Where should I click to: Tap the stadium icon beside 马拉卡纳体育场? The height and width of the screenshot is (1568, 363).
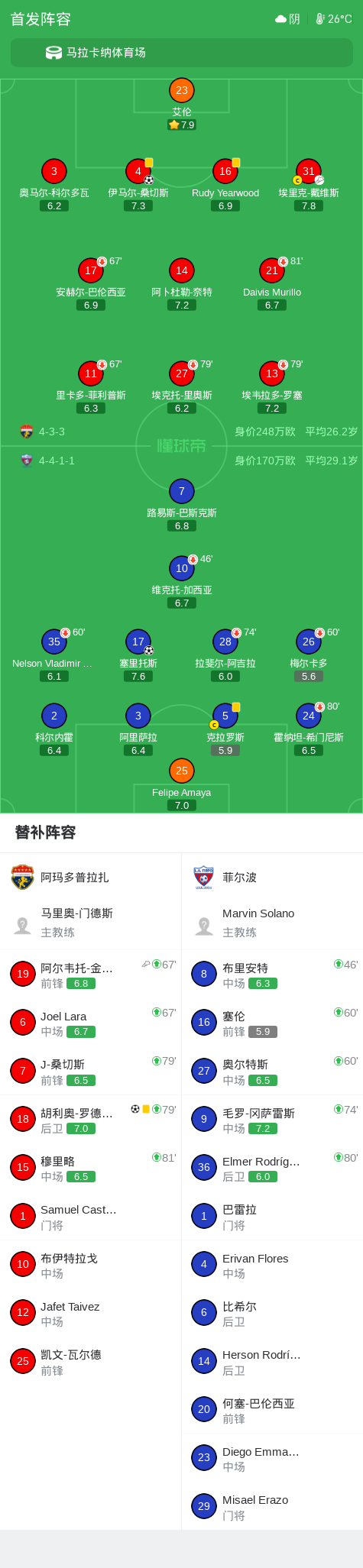click(x=53, y=53)
